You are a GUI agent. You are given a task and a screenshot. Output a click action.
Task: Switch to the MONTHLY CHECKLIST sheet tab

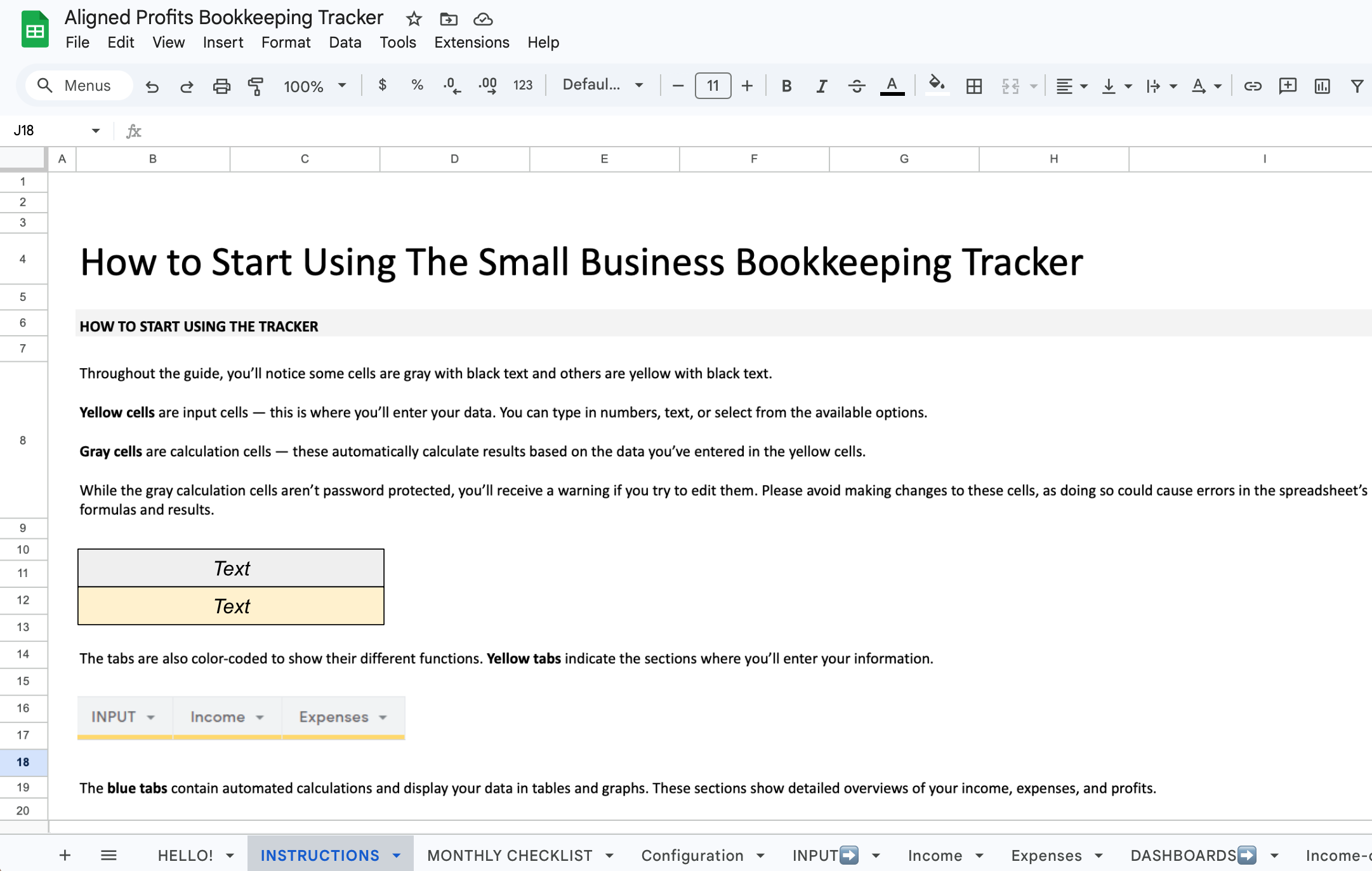pos(510,855)
